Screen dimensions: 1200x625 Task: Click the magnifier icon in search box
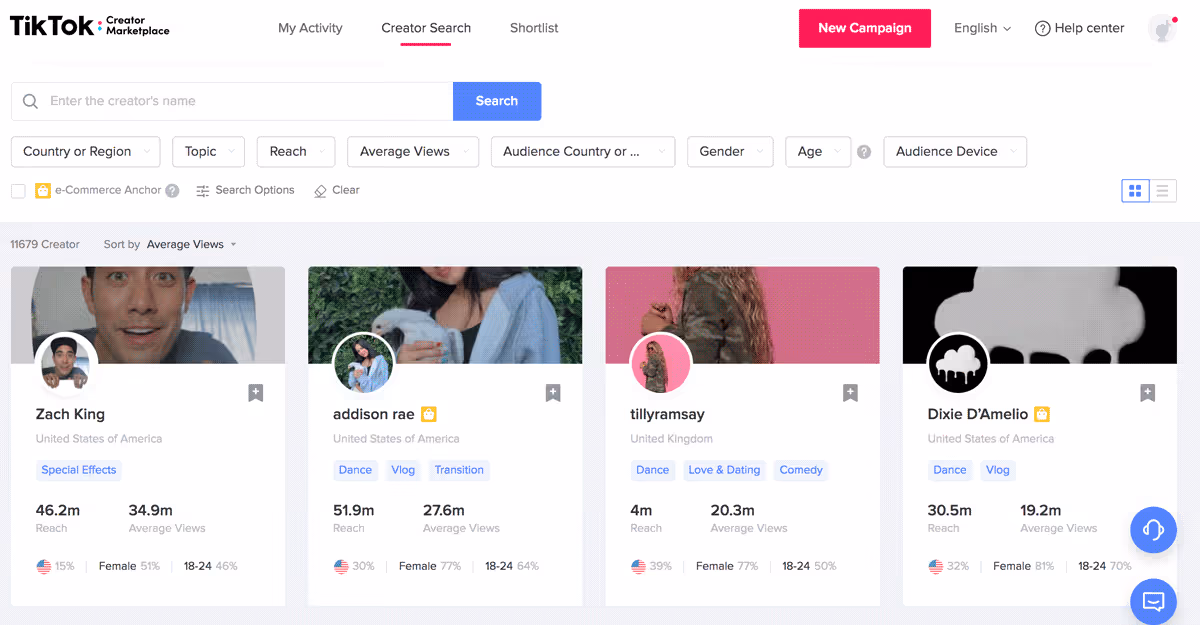tap(30, 101)
